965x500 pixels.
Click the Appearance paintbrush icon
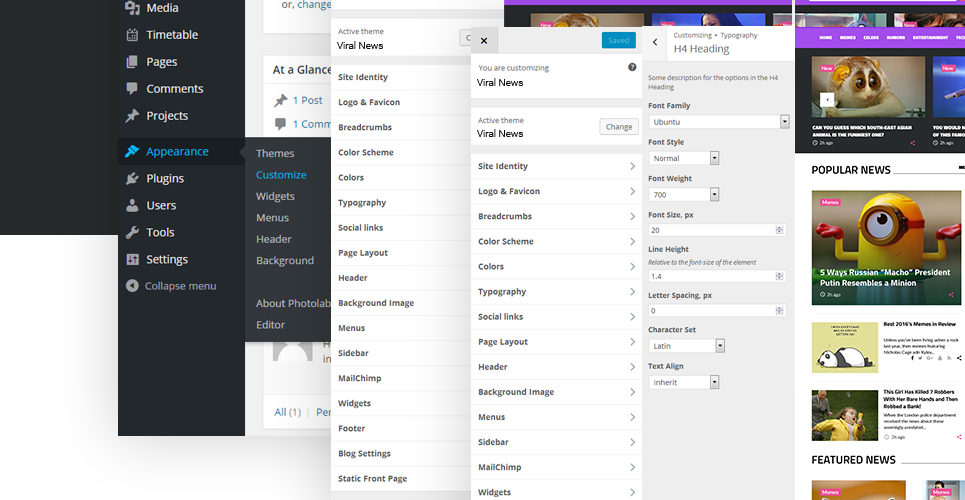tap(132, 151)
